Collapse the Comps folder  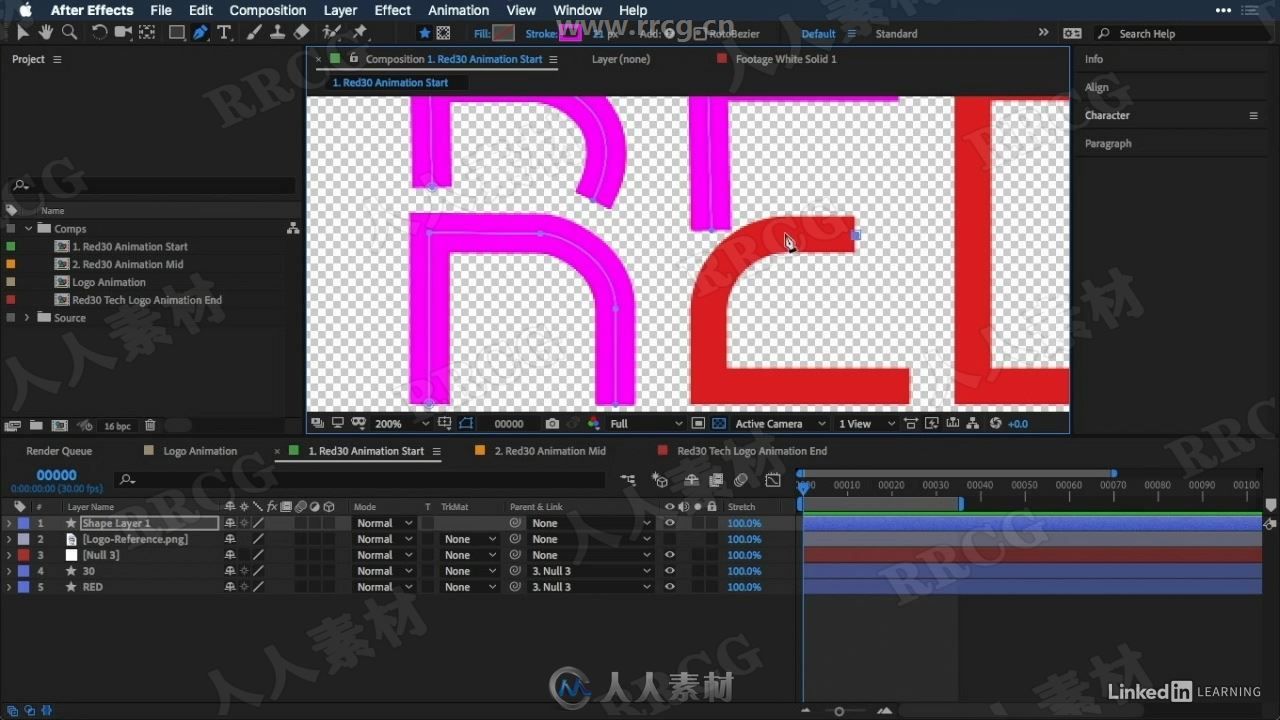coord(28,229)
